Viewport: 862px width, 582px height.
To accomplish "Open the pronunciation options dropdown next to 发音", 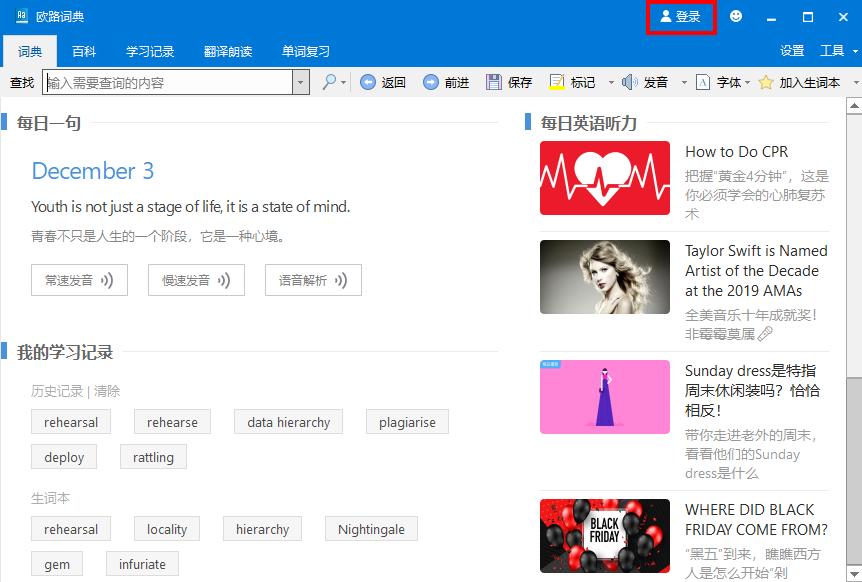I will pos(683,82).
